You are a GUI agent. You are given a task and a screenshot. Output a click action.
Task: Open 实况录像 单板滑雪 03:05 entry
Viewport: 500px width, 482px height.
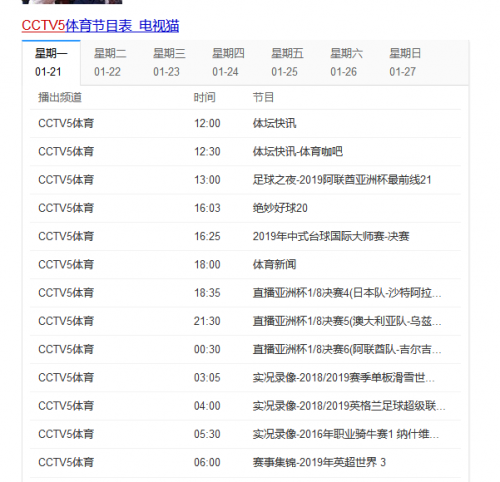pos(245,378)
